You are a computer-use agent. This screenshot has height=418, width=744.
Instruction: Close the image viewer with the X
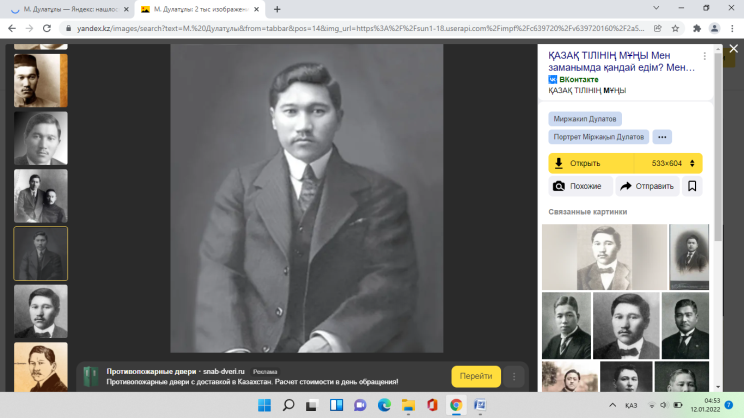pos(734,48)
